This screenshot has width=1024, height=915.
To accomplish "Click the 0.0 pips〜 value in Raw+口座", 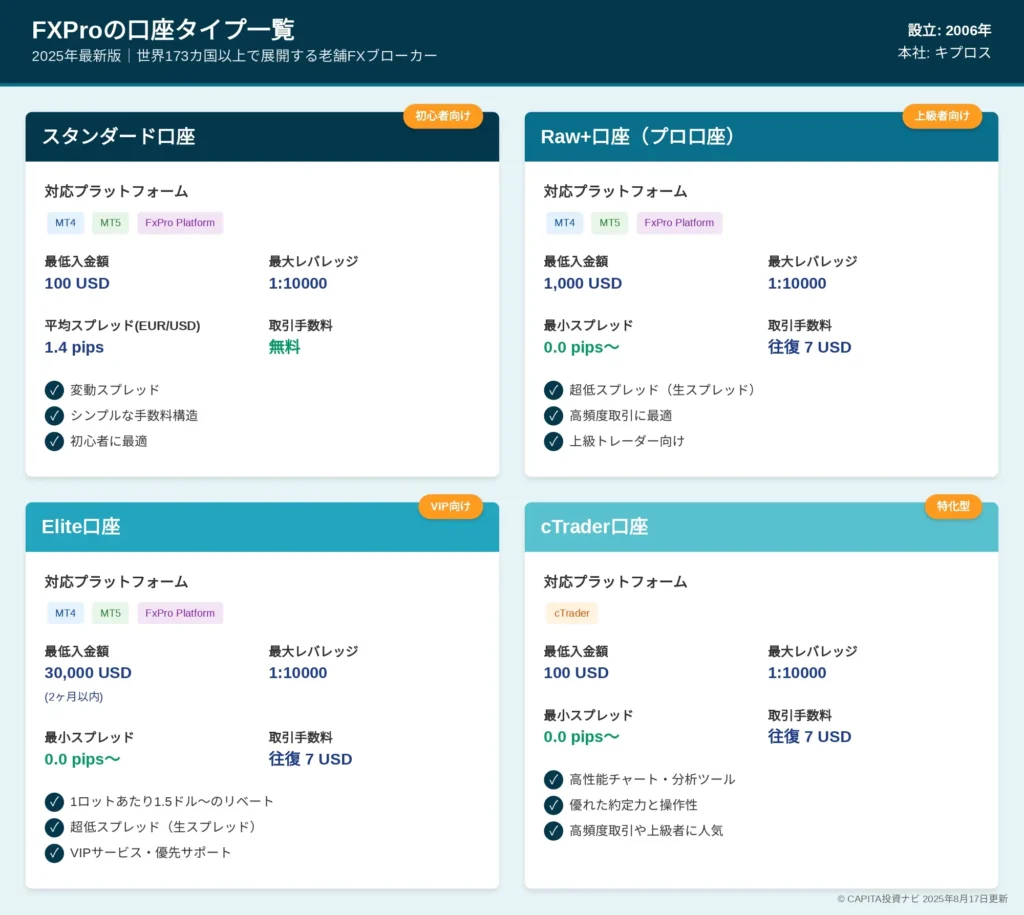I will (581, 347).
